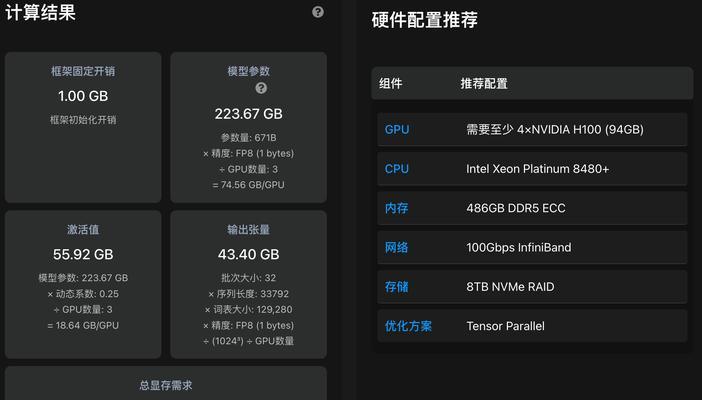The height and width of the screenshot is (400, 702).
Task: Click the 框架初始化开销 description text
Action: pos(83,120)
